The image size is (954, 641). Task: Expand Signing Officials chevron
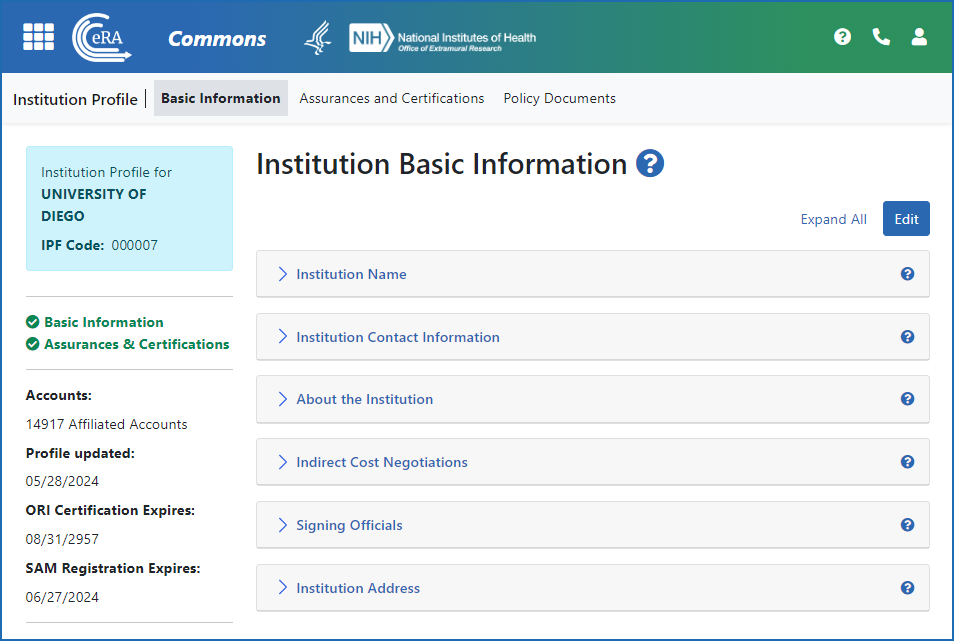point(282,524)
